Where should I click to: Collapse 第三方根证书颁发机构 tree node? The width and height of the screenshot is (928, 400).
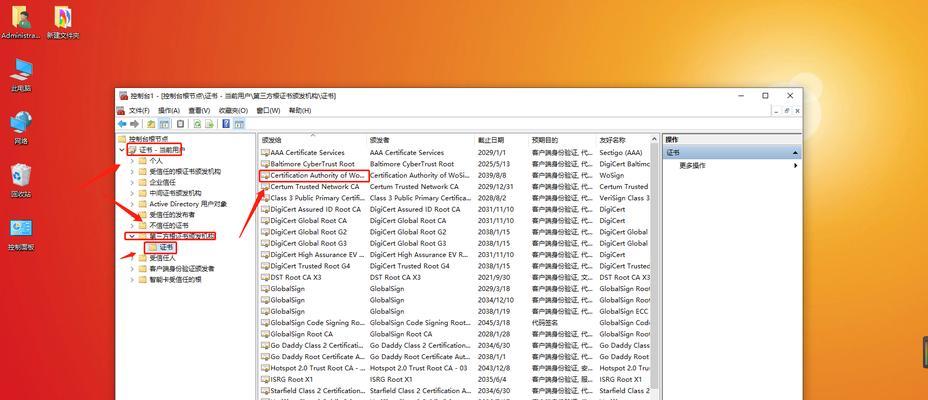[132, 236]
